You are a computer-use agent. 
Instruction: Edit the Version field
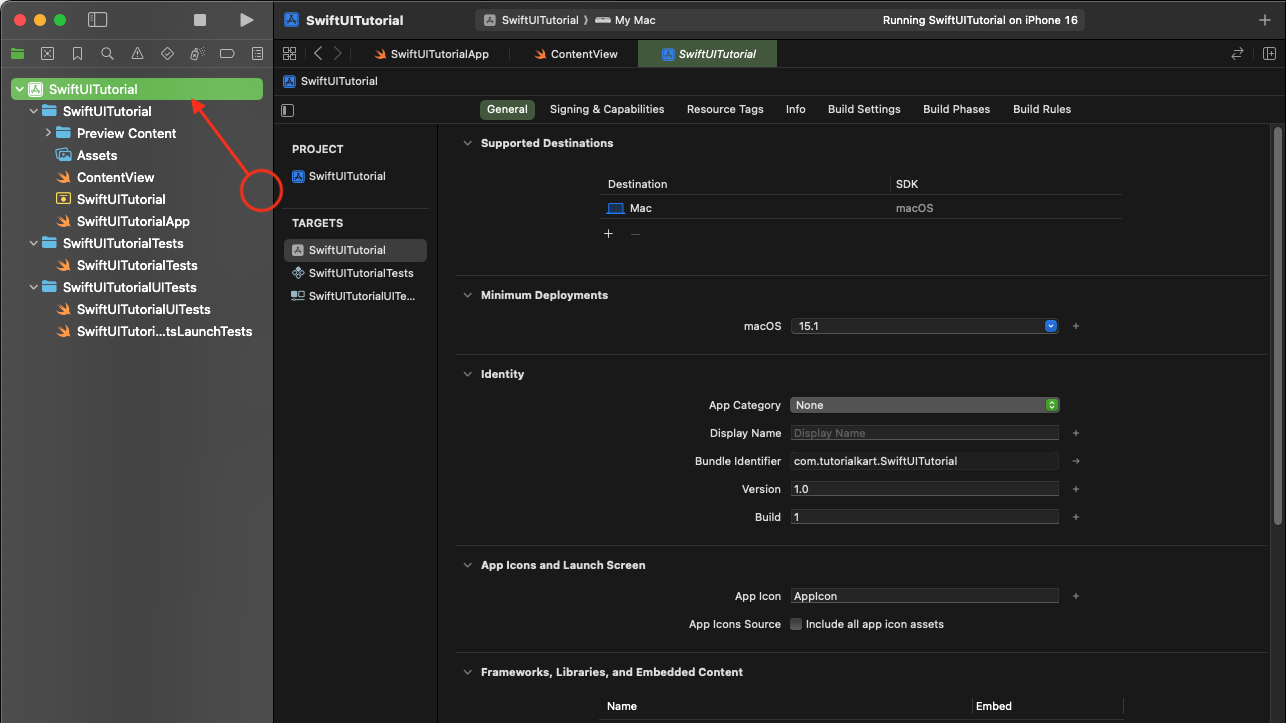coord(924,489)
